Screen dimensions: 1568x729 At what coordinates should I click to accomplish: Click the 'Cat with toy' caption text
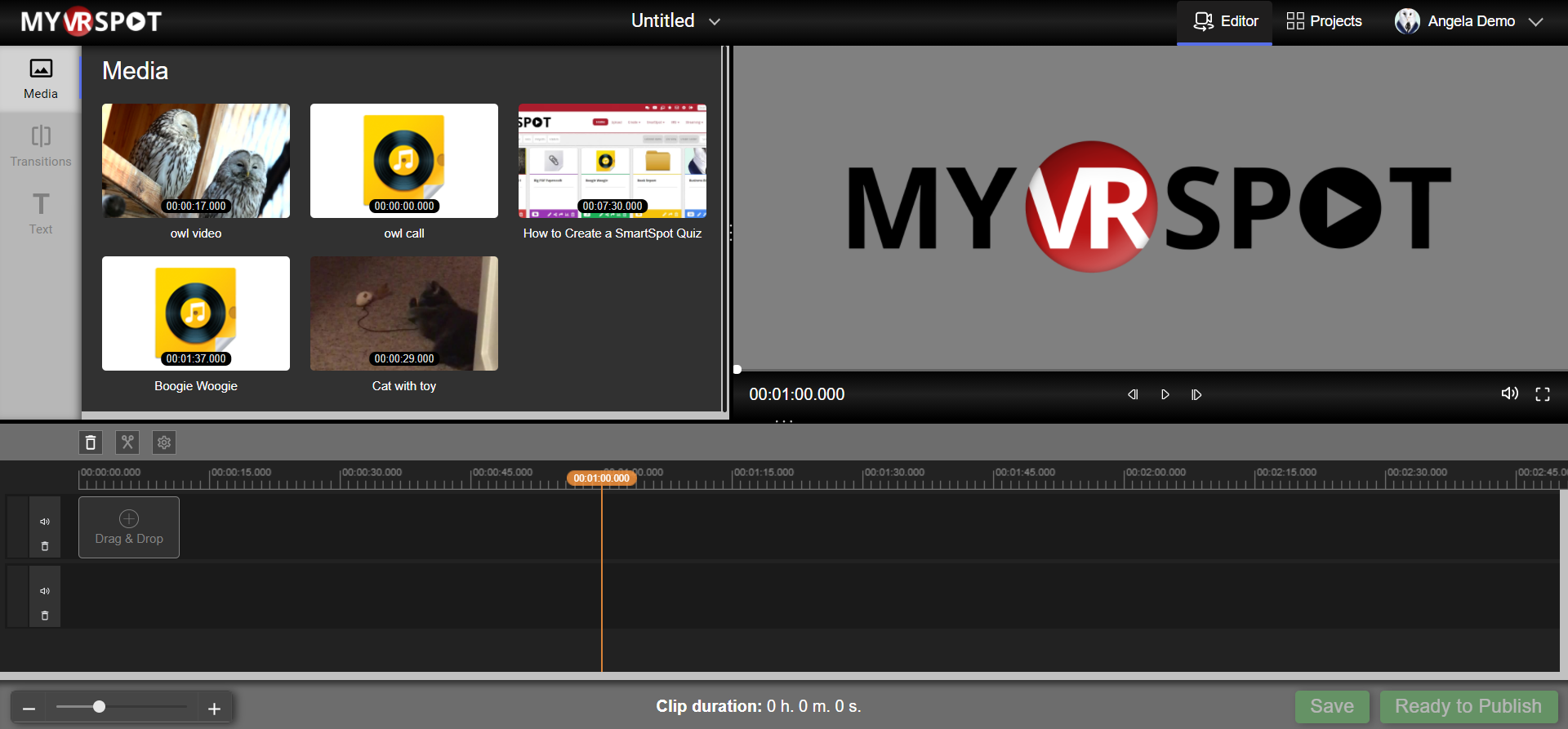404,386
